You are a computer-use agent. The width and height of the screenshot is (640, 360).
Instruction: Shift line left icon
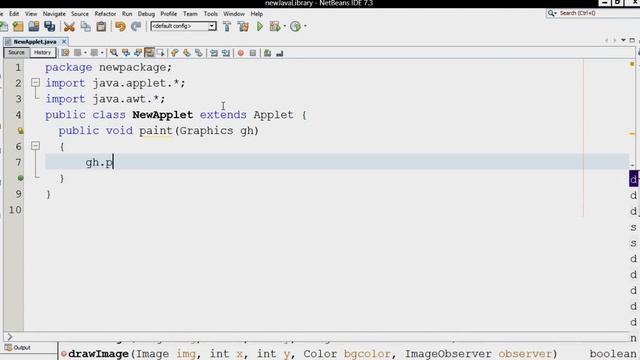(x=213, y=53)
